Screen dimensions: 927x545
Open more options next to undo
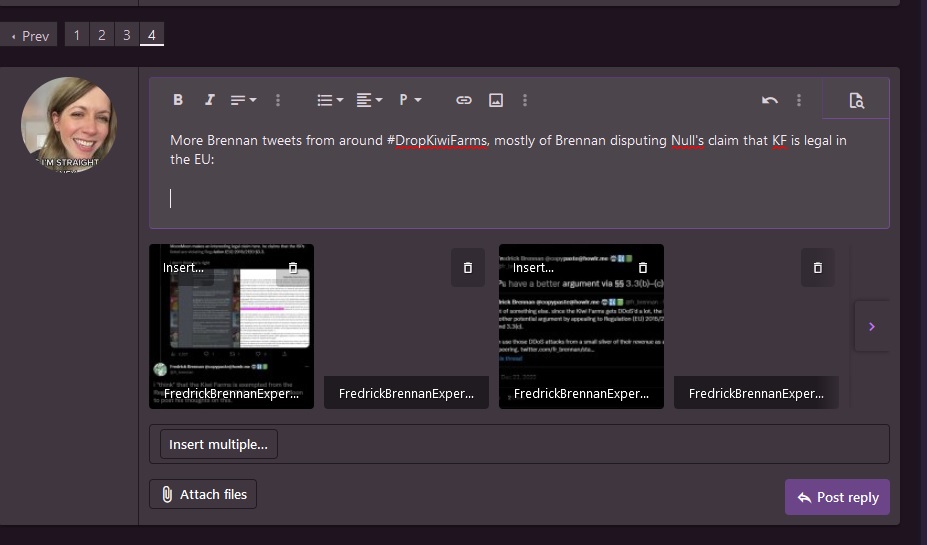pyautogui.click(x=798, y=100)
